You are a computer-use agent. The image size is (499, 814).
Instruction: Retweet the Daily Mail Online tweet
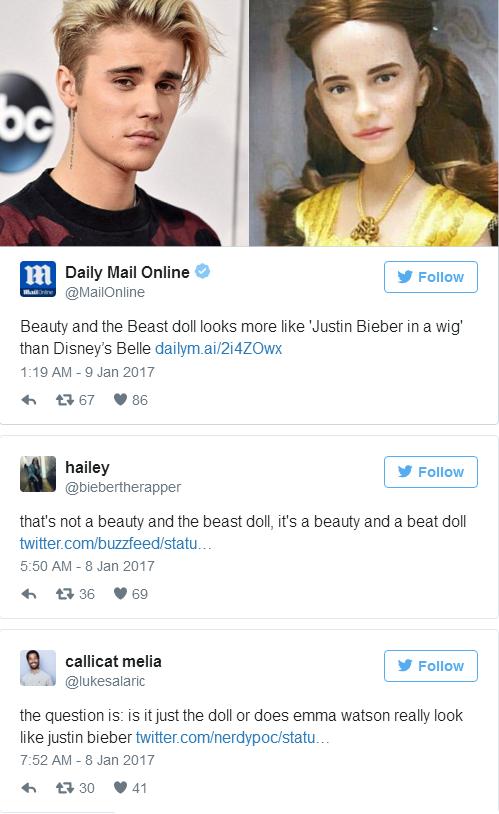pyautogui.click(x=64, y=400)
